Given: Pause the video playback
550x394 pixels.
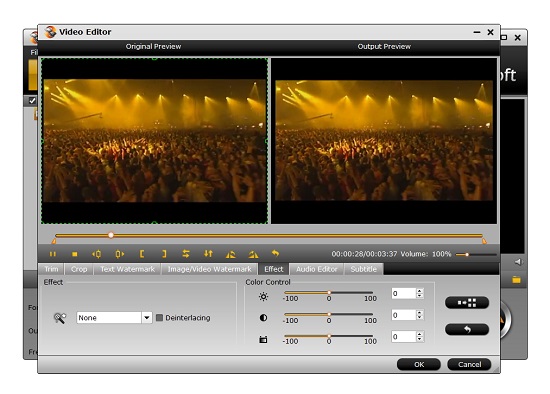Looking at the screenshot, I should (x=53, y=254).
